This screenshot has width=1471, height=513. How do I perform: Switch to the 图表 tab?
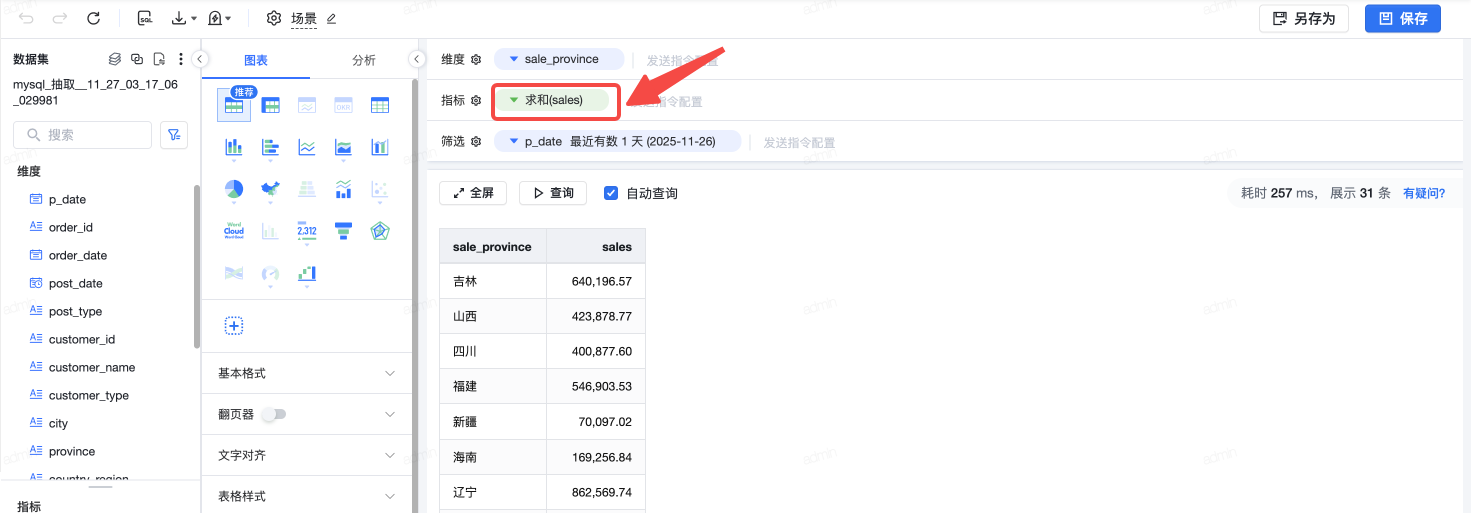point(256,60)
